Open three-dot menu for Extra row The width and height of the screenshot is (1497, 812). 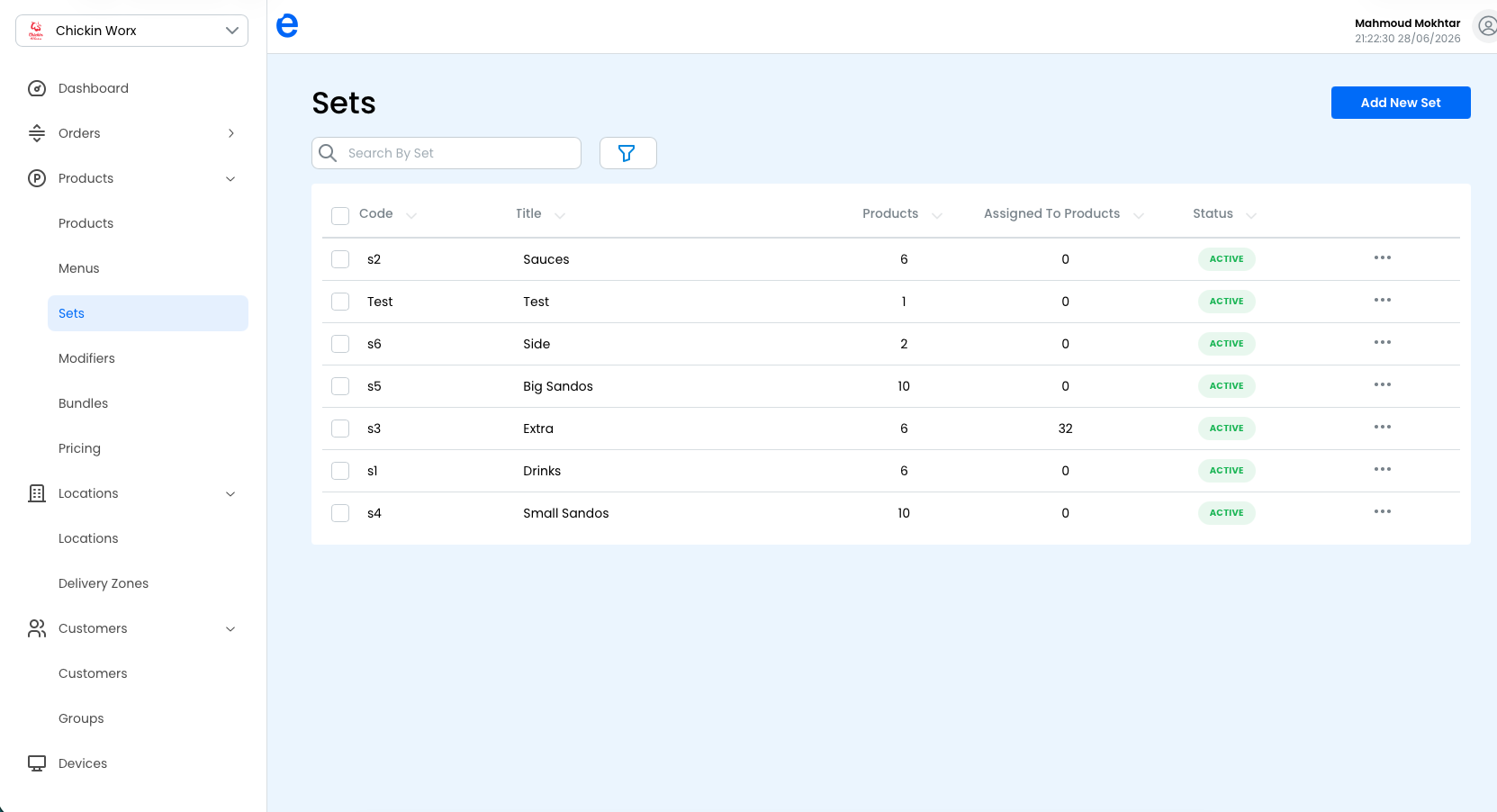pos(1383,428)
